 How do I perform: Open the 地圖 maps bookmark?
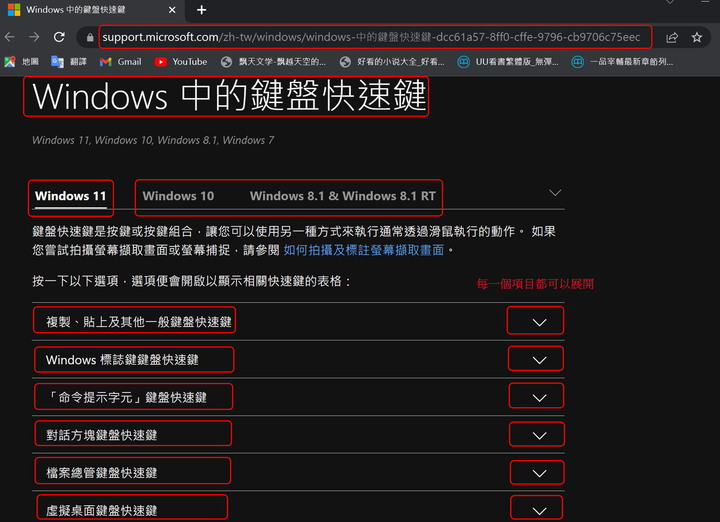pos(22,62)
